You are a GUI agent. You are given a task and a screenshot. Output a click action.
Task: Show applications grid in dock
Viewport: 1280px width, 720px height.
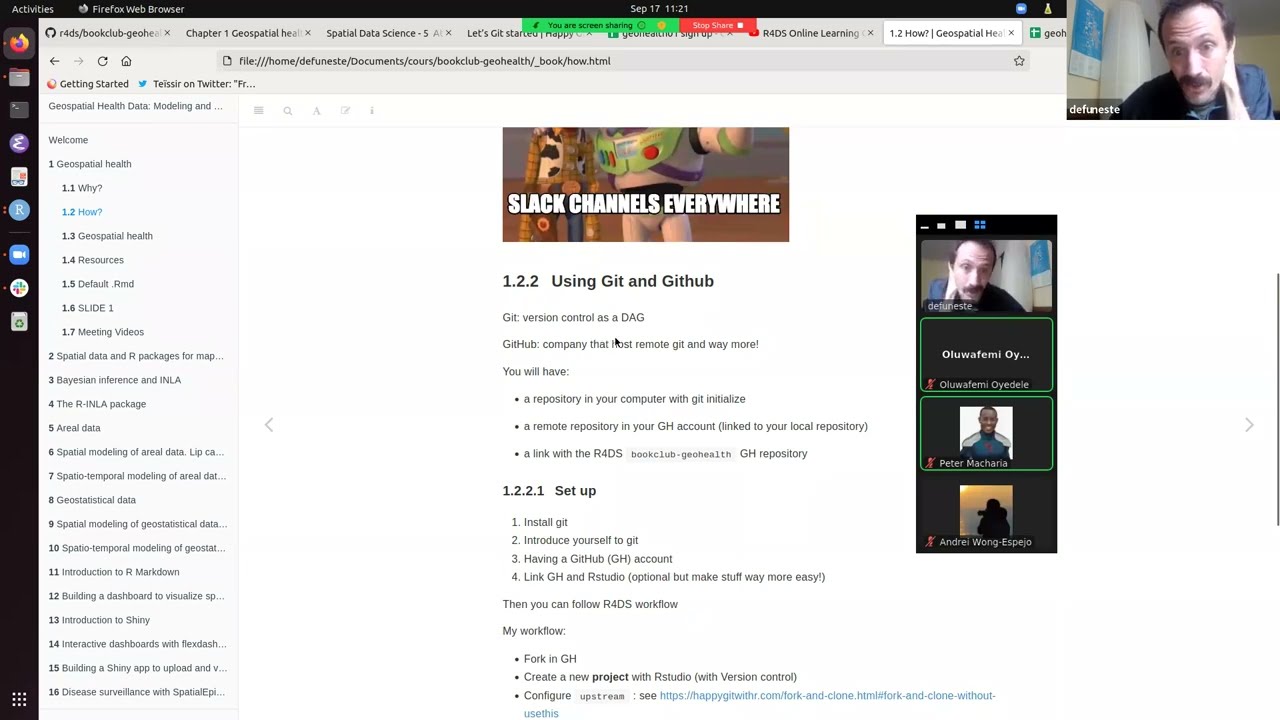(19, 699)
